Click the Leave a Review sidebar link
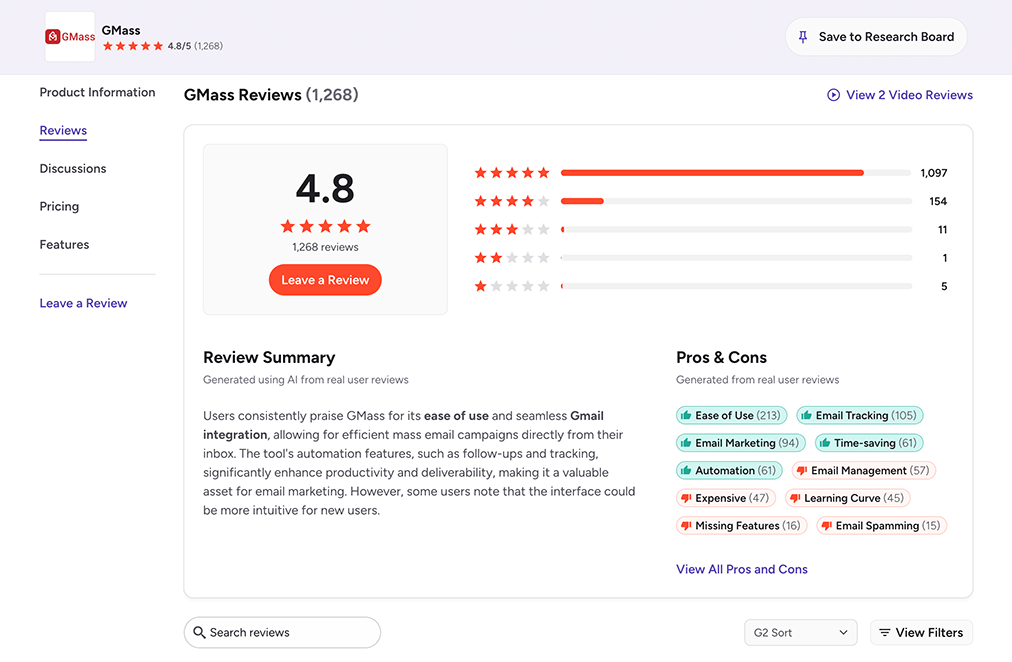Viewport: 1012px width, 662px height. [83, 303]
